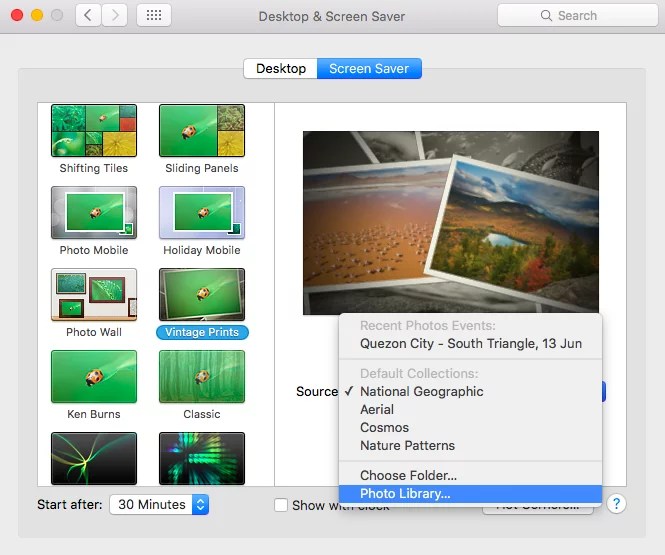Minimize the window with the yellow button
This screenshot has width=665, height=555.
click(37, 15)
